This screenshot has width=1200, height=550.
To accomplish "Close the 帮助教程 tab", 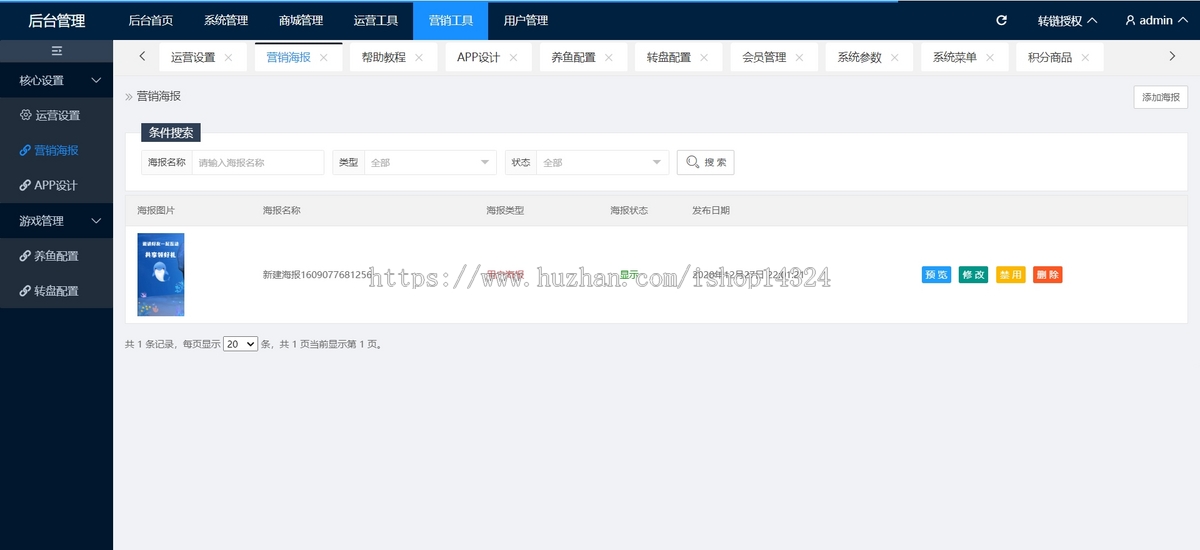I will 419,58.
